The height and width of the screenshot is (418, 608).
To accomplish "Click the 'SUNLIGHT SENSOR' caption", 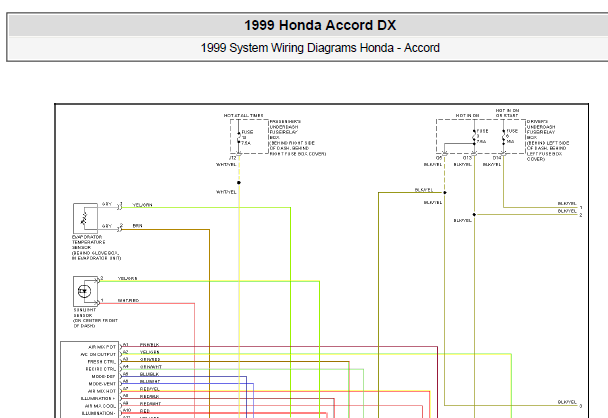I will 85,313.
